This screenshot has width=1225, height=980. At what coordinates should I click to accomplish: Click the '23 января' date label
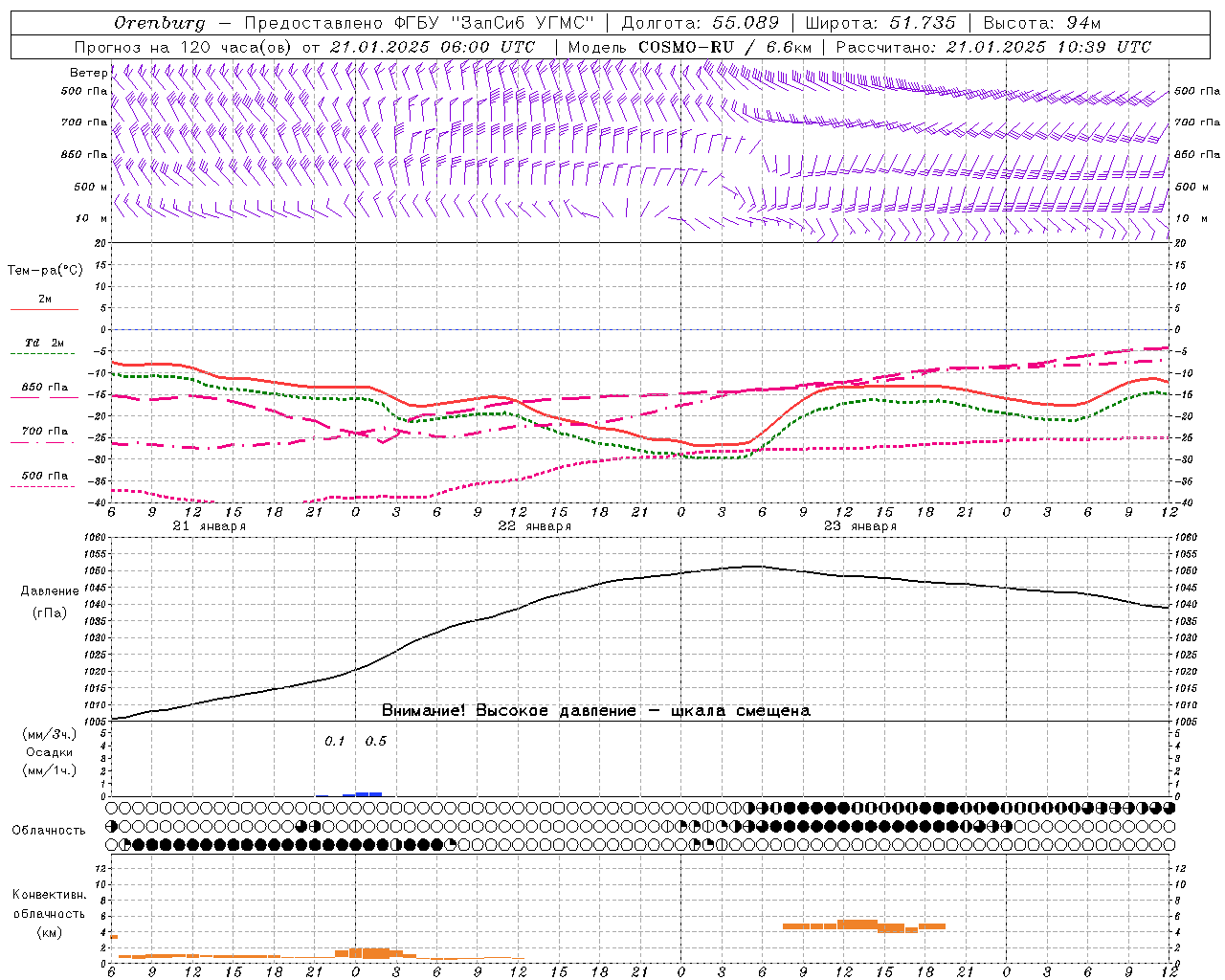tap(859, 526)
